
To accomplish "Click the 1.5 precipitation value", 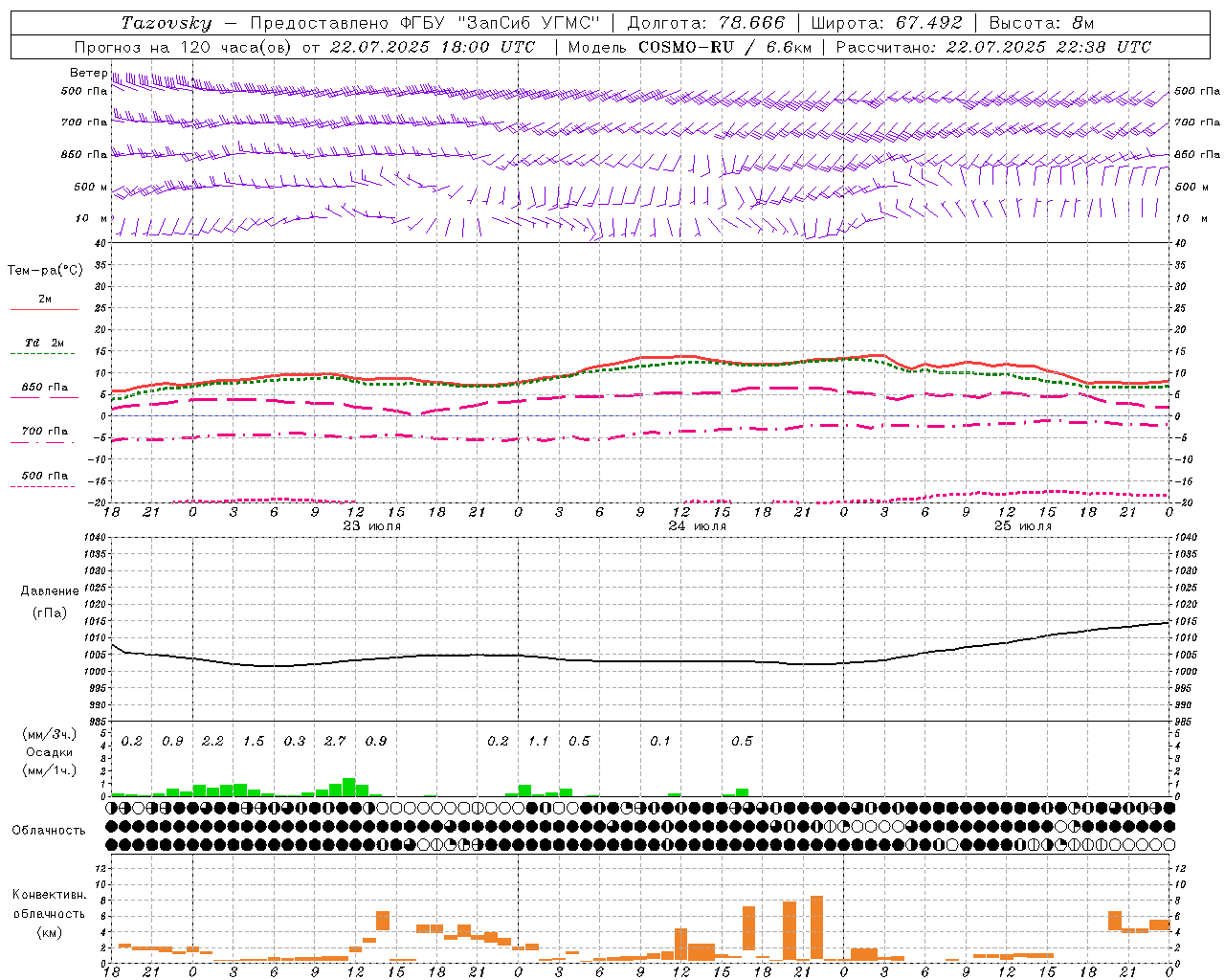I will pyautogui.click(x=254, y=742).
